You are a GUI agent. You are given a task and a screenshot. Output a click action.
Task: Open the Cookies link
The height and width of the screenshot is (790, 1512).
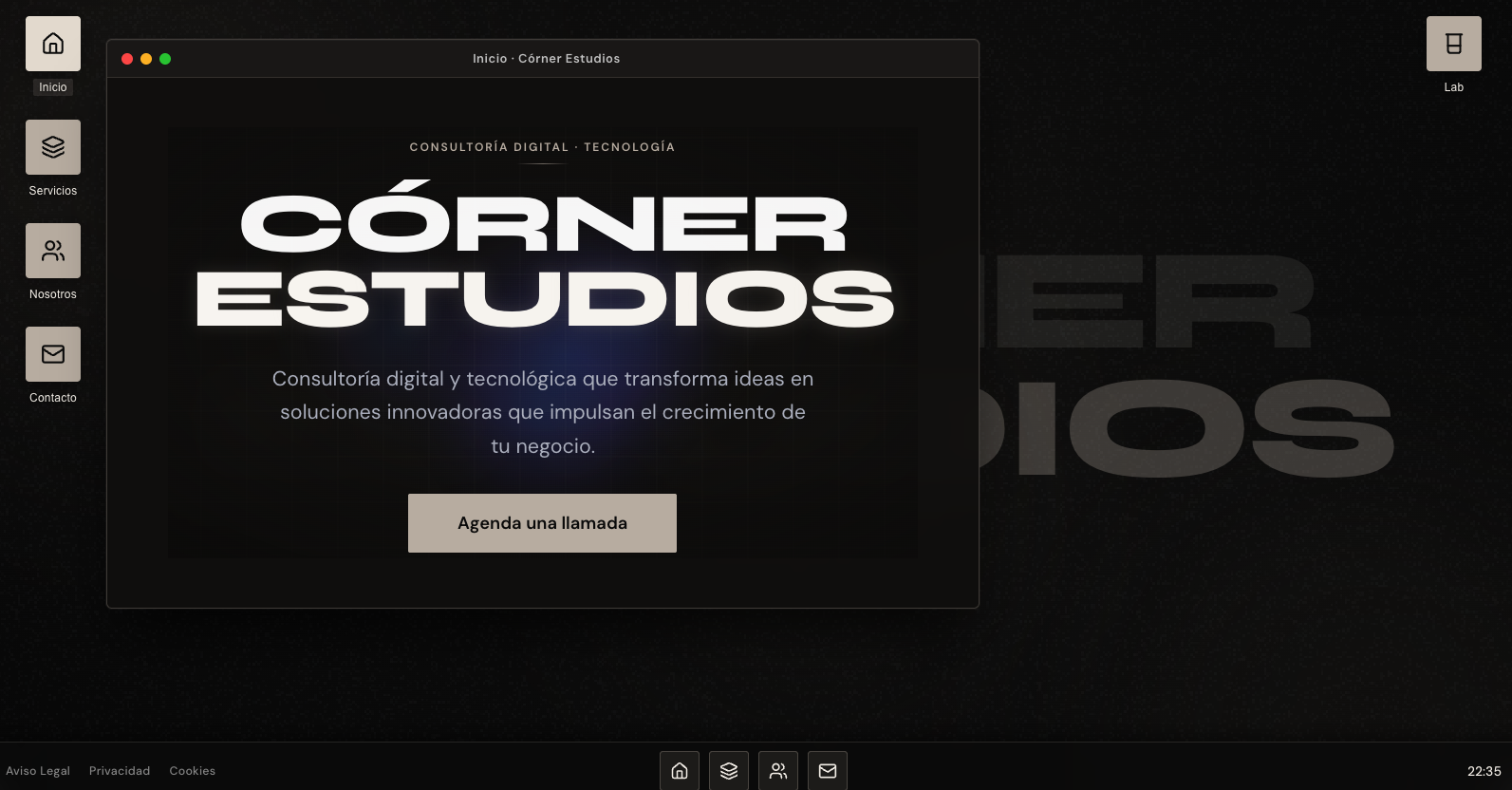pyautogui.click(x=193, y=771)
